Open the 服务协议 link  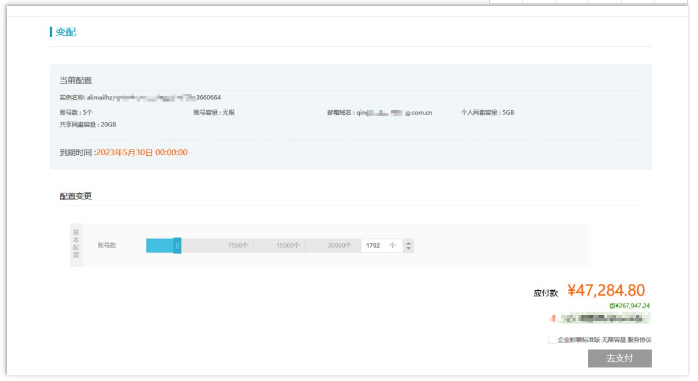[x=639, y=340]
